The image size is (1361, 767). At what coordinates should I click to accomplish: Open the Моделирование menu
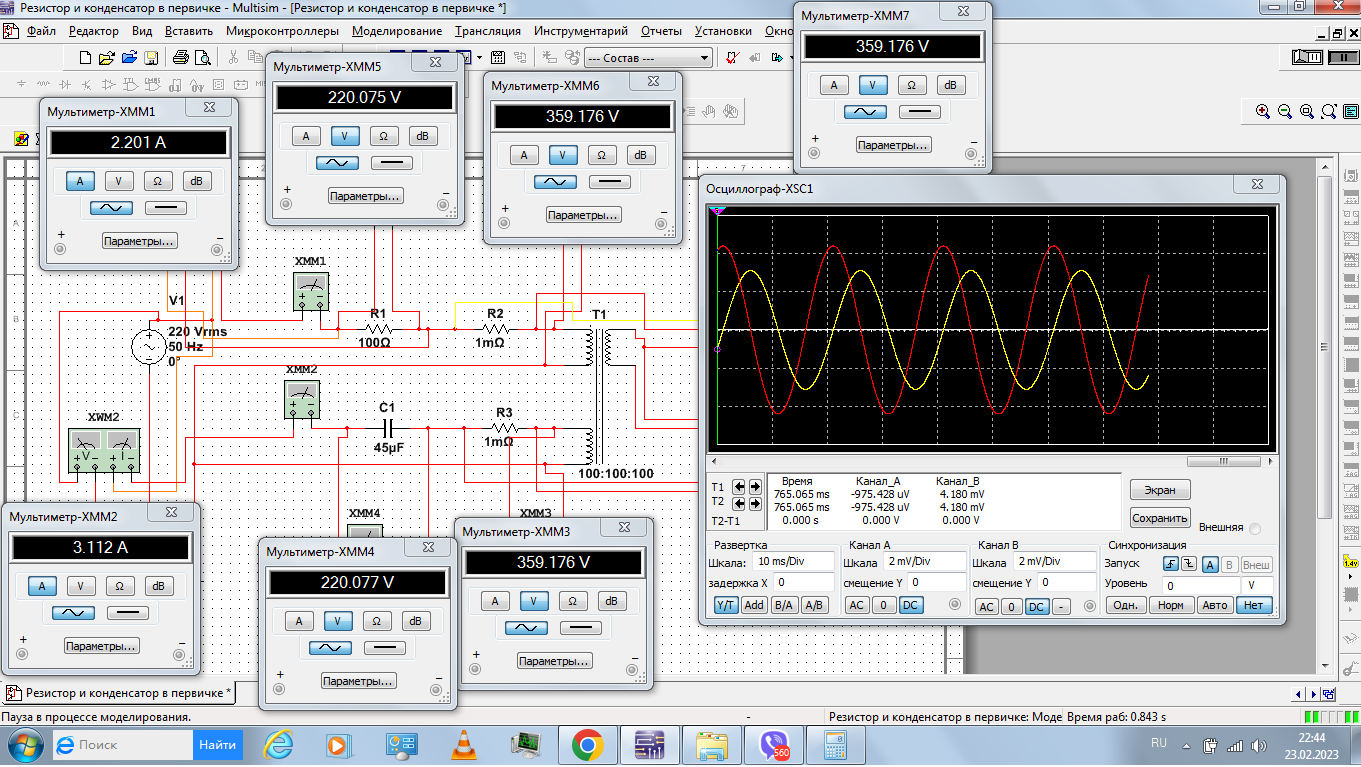[397, 31]
